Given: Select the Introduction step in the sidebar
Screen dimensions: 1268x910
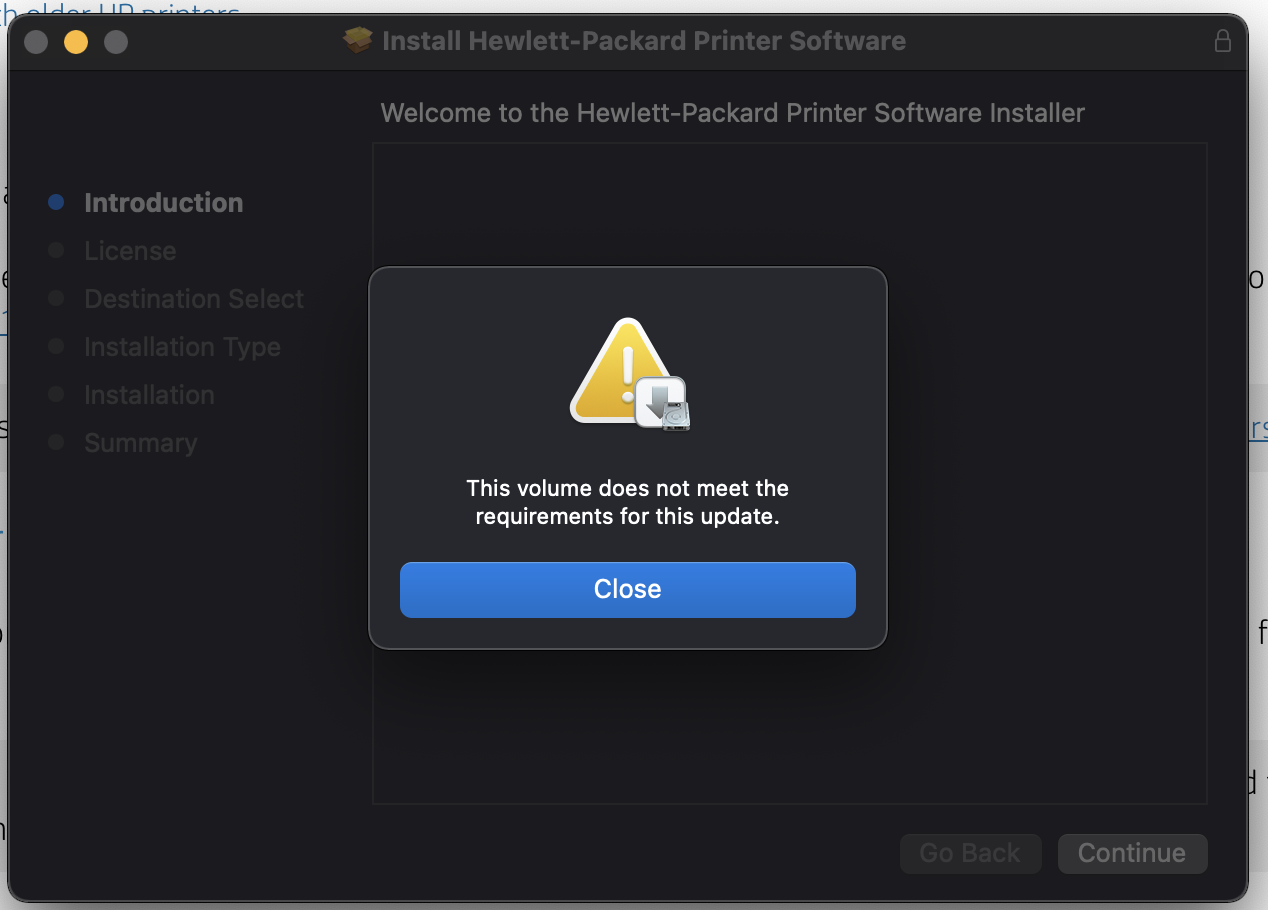Looking at the screenshot, I should pos(163,202).
